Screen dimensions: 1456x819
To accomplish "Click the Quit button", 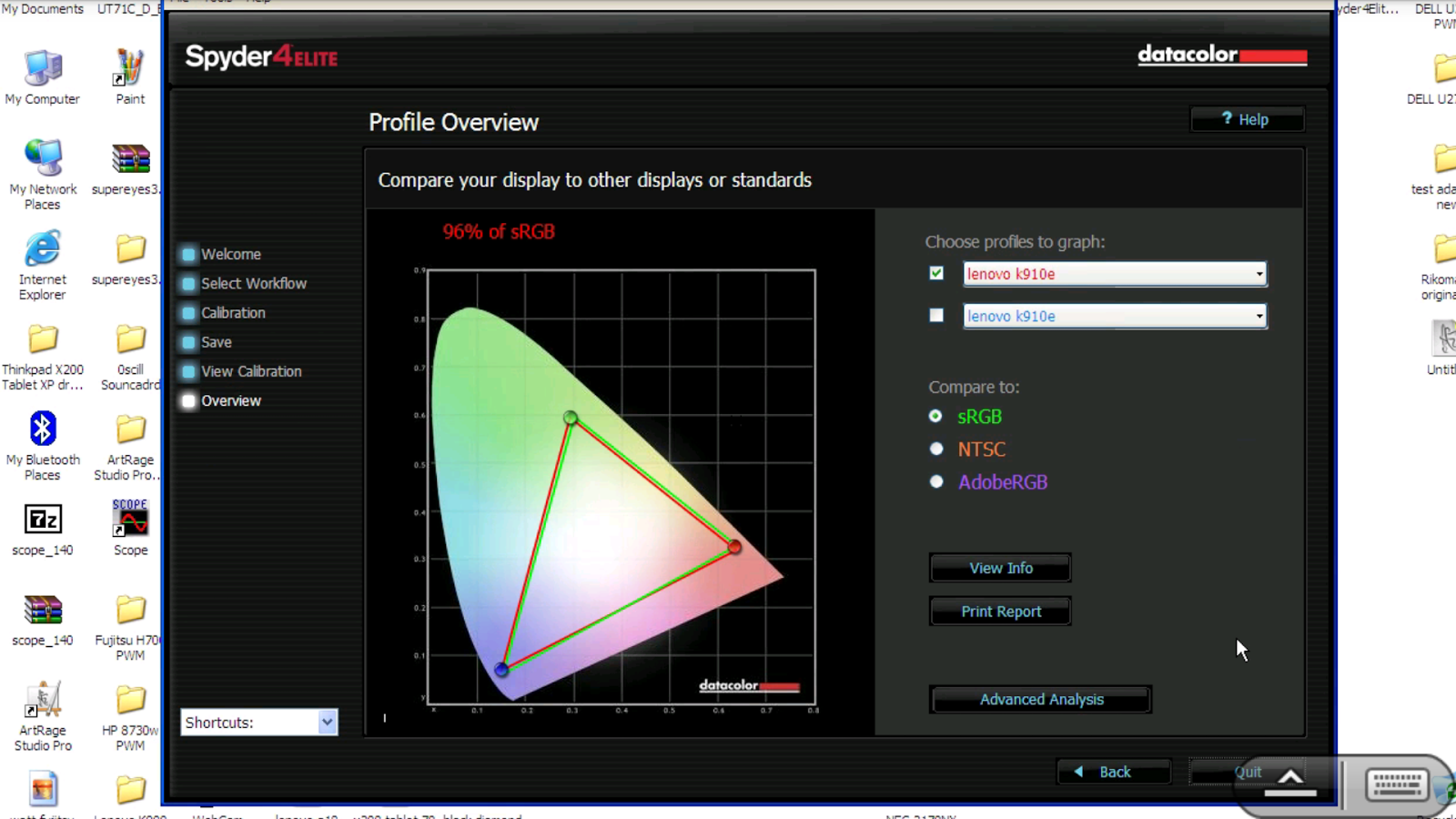I will click(1248, 772).
